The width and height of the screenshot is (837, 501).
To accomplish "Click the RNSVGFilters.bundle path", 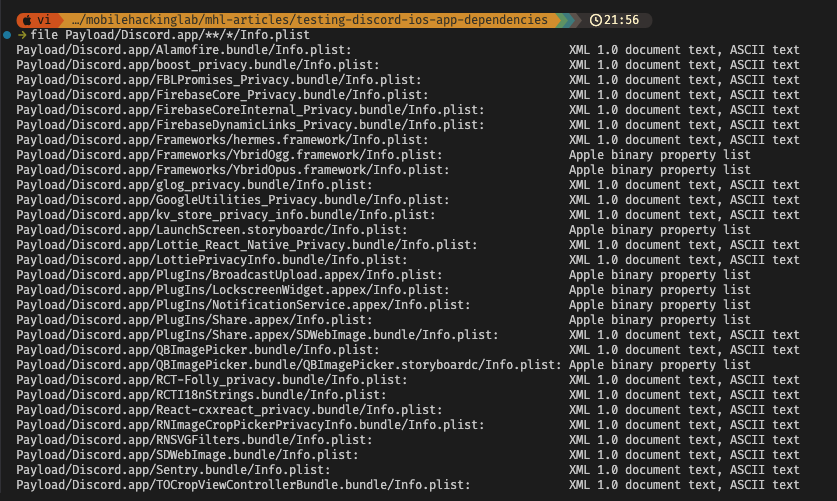I will (x=194, y=440).
